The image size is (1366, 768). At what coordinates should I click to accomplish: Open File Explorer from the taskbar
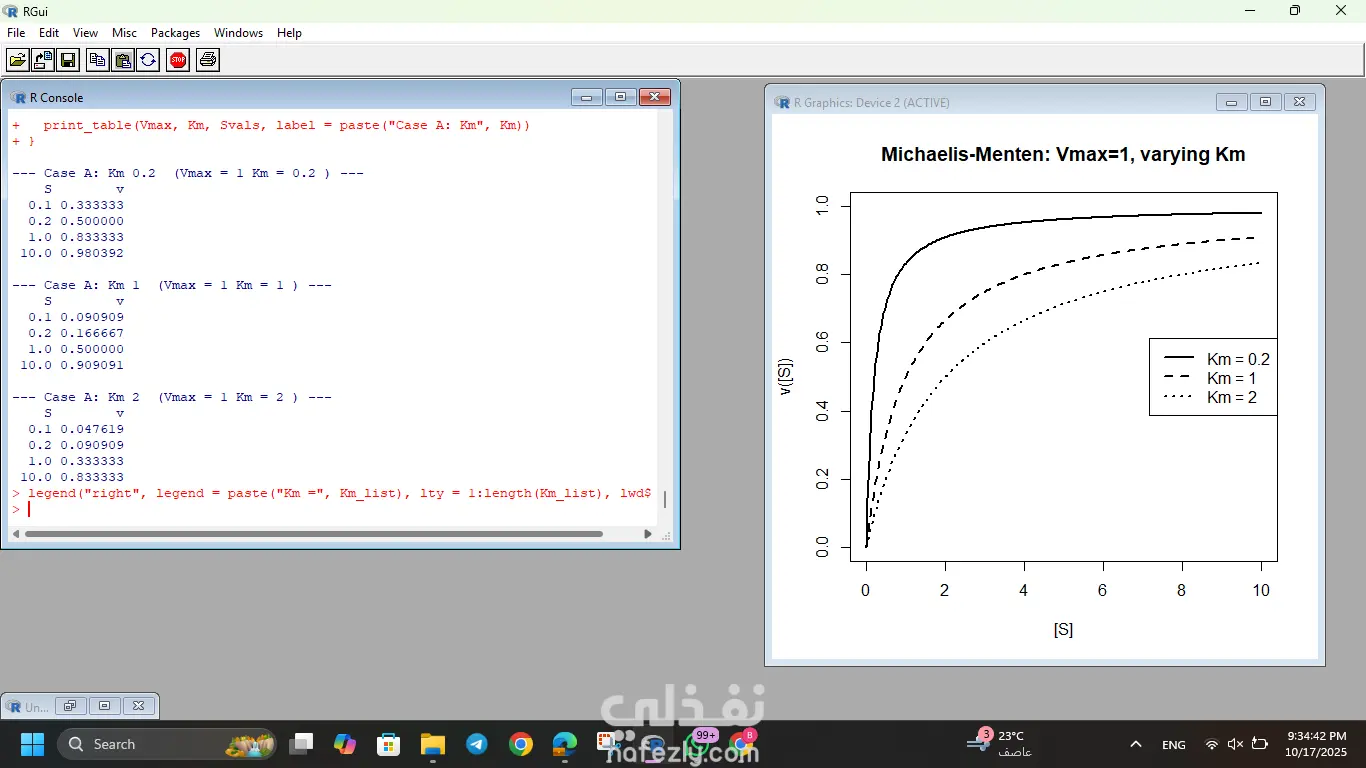point(433,744)
